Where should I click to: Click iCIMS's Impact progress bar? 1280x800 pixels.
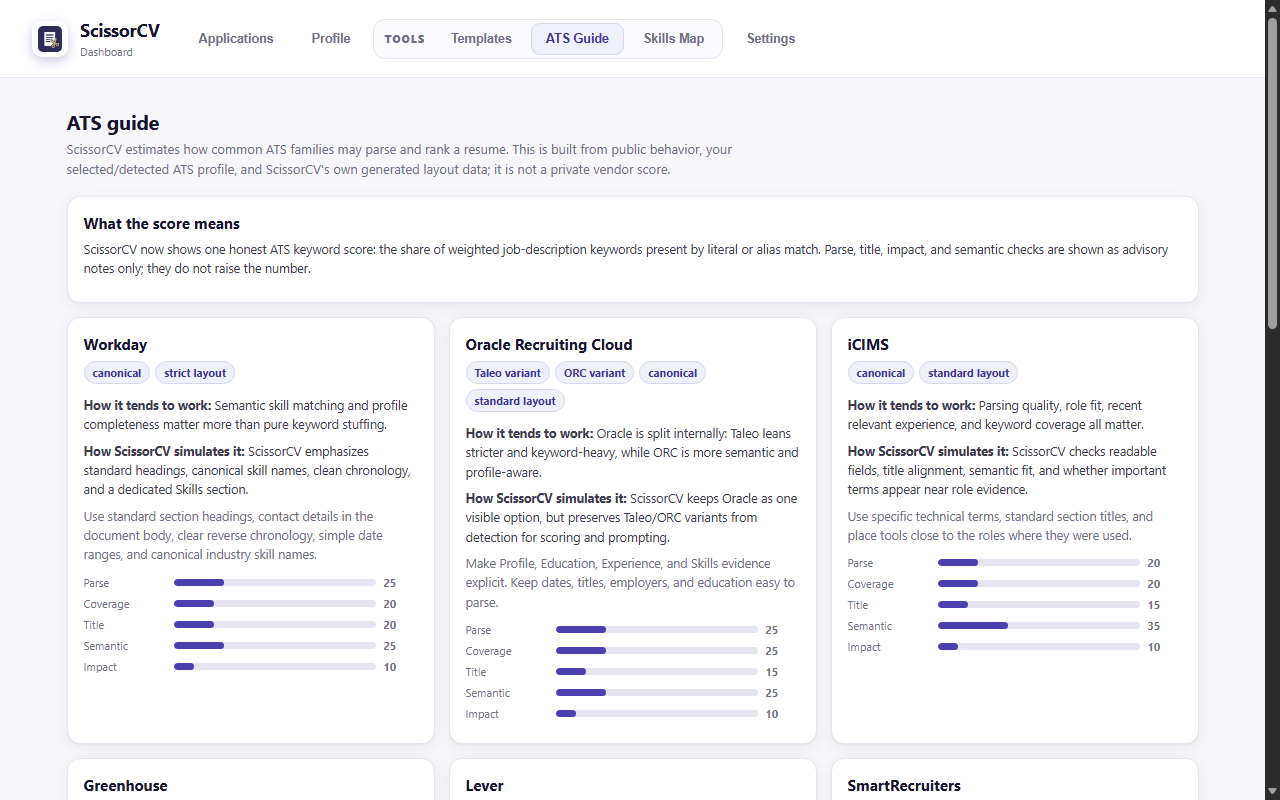[x=1039, y=646]
